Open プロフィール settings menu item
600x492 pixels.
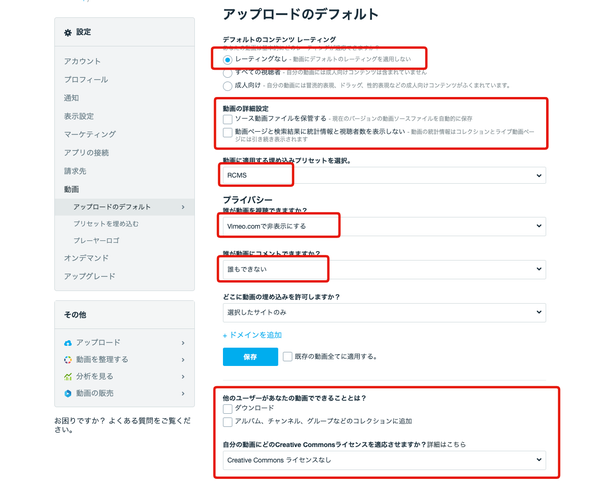[86, 80]
